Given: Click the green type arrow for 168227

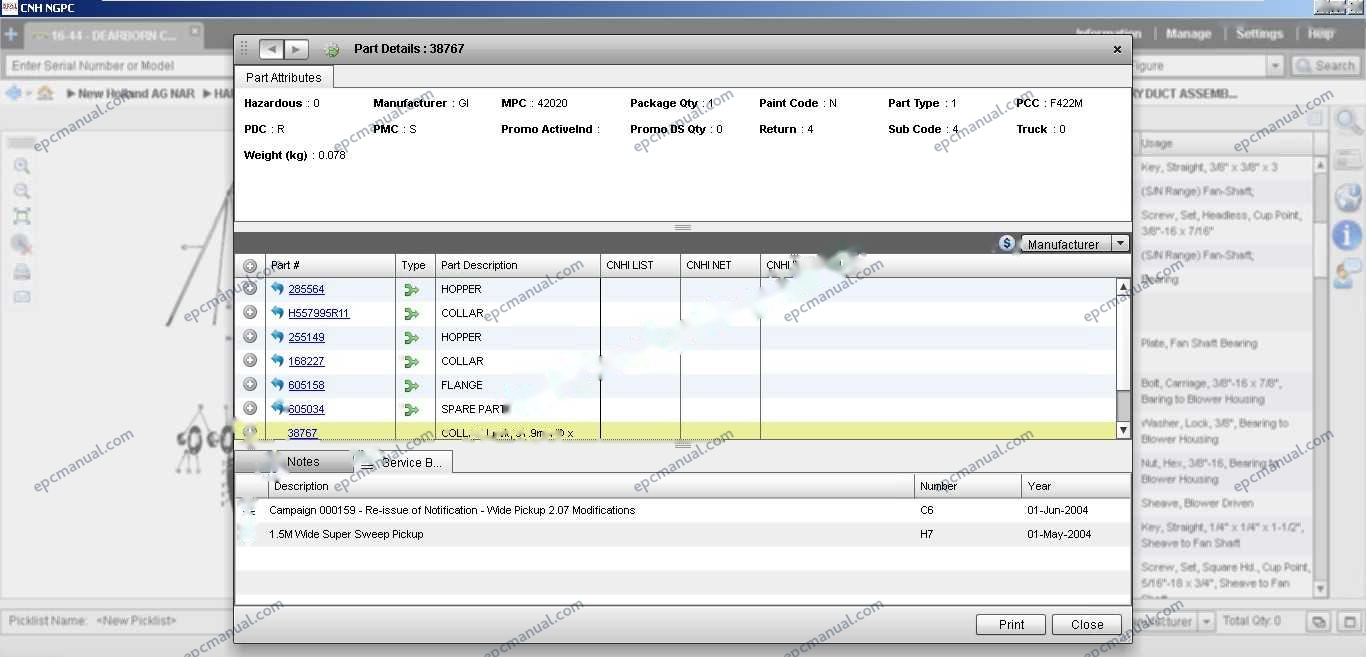Looking at the screenshot, I should tap(411, 362).
